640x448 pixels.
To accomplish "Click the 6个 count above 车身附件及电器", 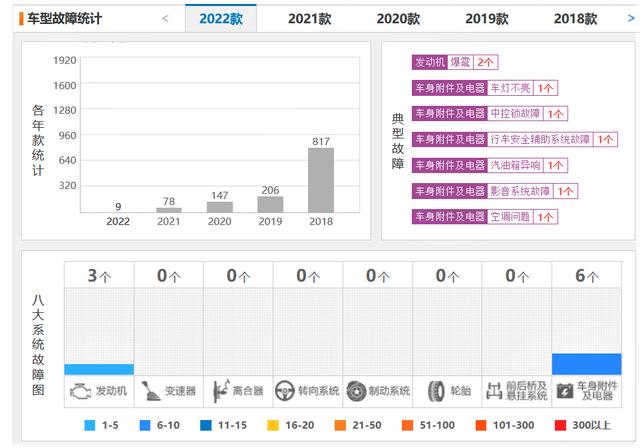I will 587,276.
